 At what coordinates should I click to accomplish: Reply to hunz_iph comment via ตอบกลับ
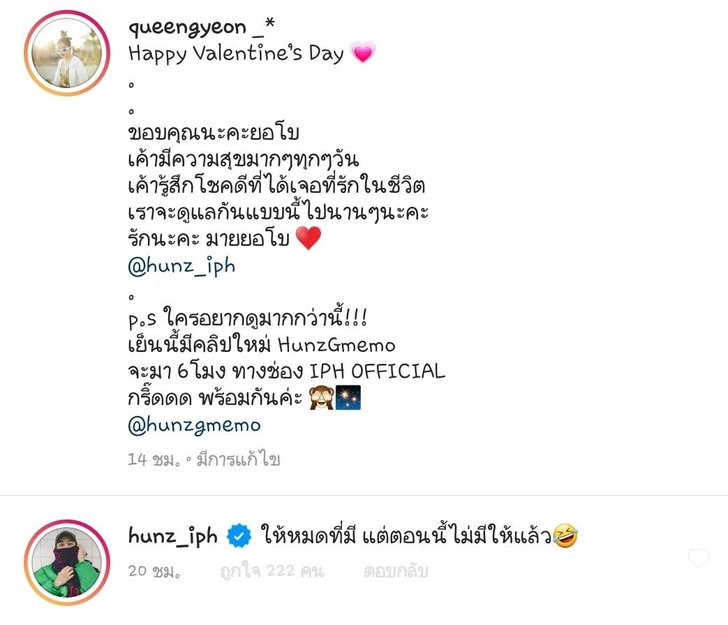pyautogui.click(x=396, y=571)
